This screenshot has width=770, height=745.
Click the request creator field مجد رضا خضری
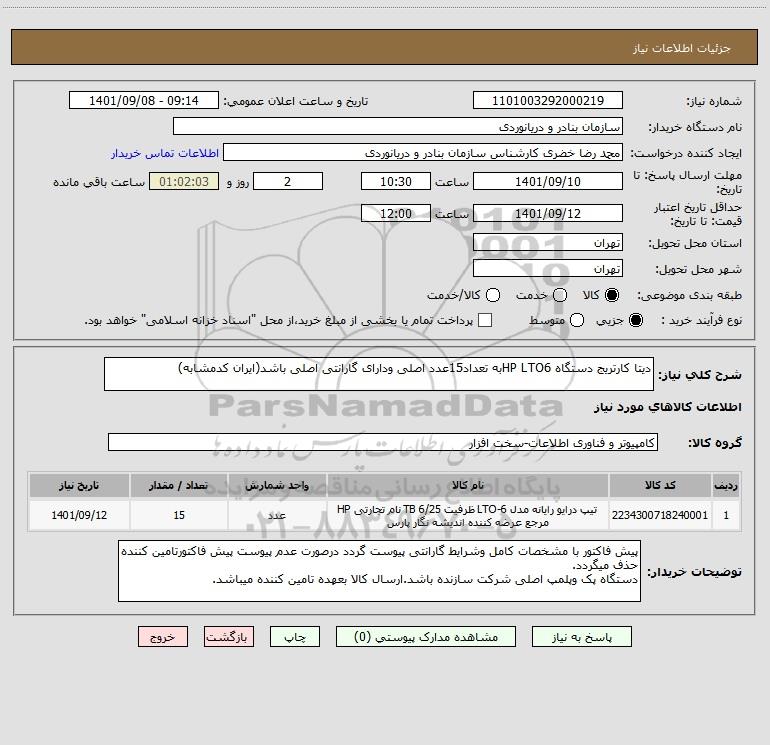coord(423,153)
